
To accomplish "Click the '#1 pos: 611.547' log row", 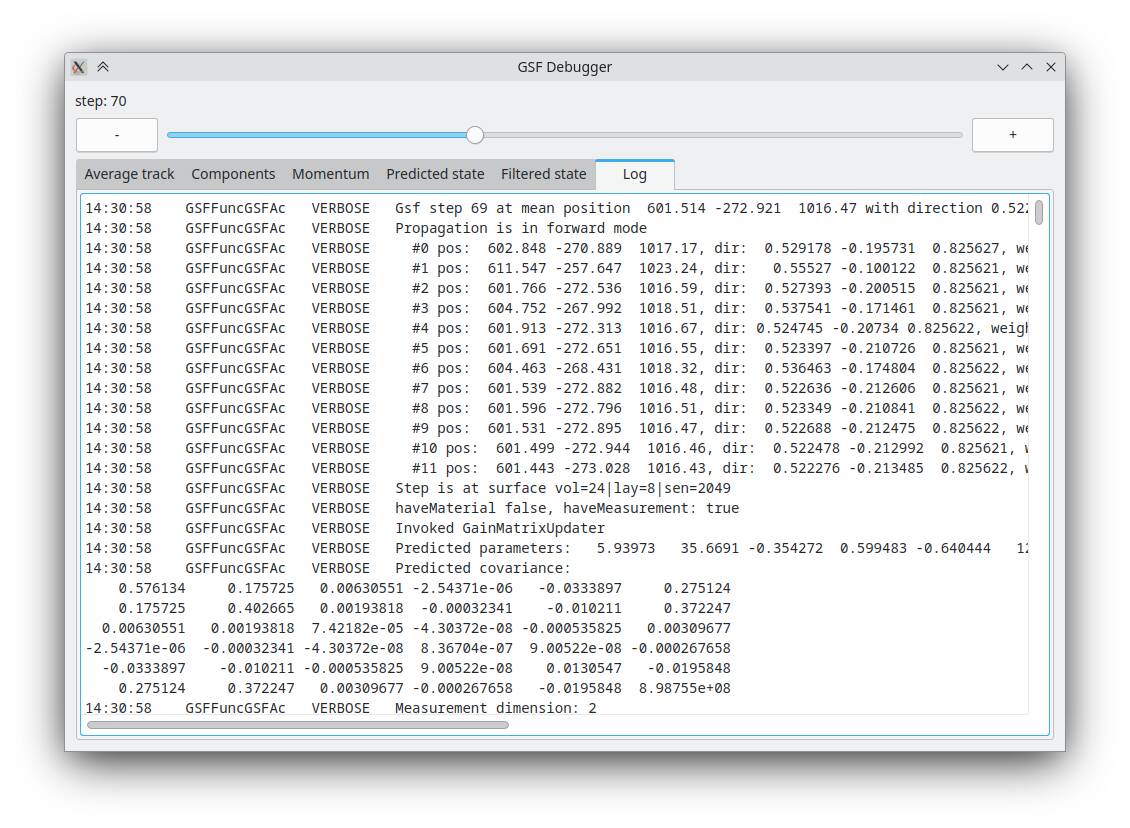I will (x=556, y=268).
